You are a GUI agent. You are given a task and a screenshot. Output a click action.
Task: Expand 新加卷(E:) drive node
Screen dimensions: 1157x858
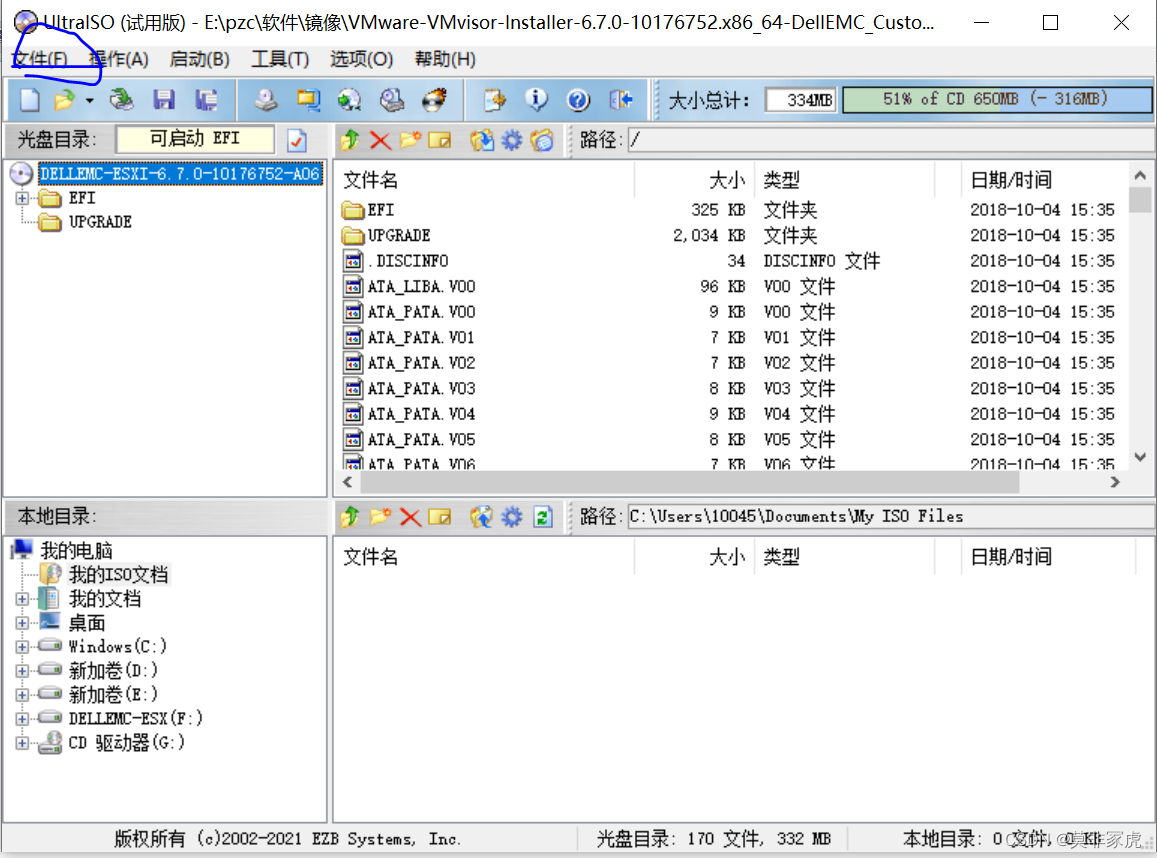coord(22,695)
